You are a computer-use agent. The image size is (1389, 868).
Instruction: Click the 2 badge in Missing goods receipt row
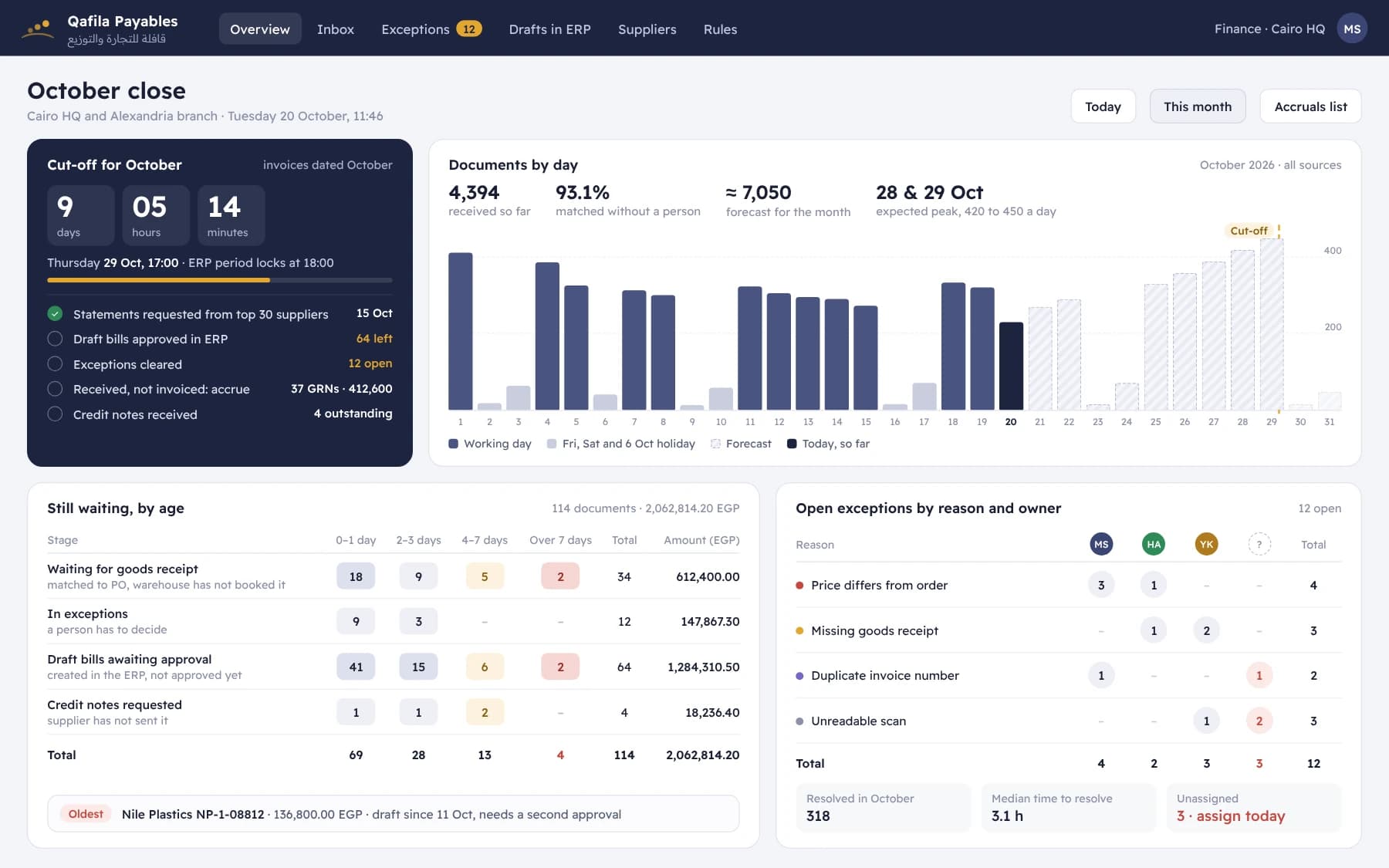pyautogui.click(x=1206, y=630)
